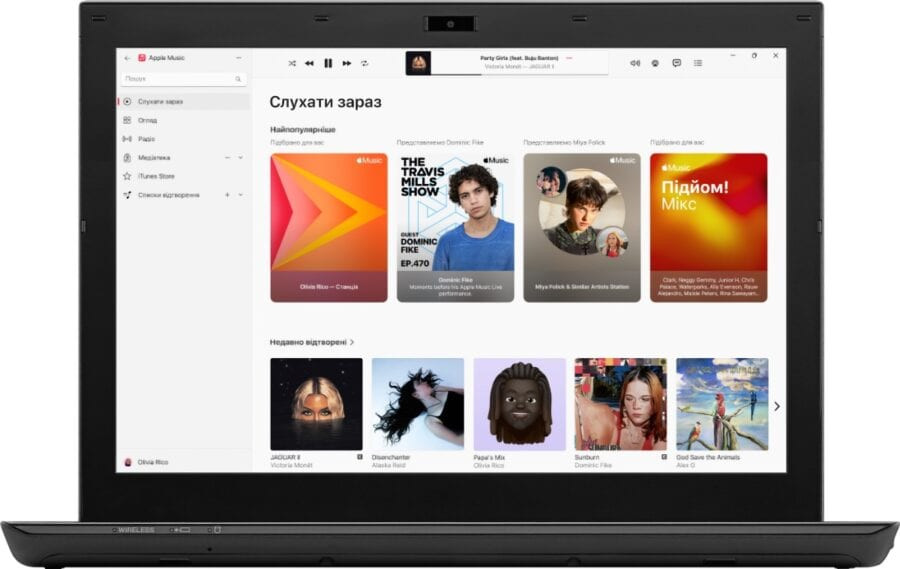Screen dimensions: 900x569
Task: Skip to the next track
Action: pyautogui.click(x=347, y=63)
